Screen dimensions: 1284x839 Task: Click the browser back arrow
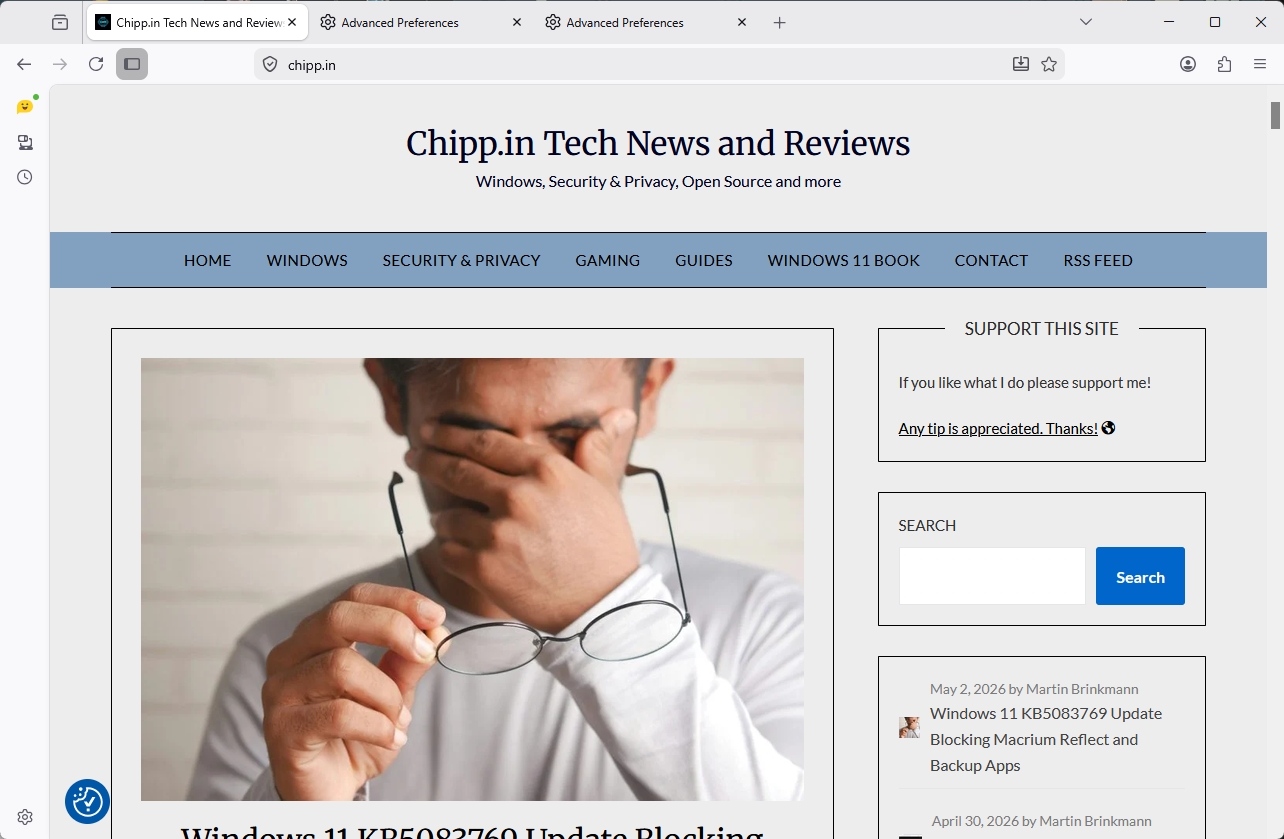click(x=24, y=64)
